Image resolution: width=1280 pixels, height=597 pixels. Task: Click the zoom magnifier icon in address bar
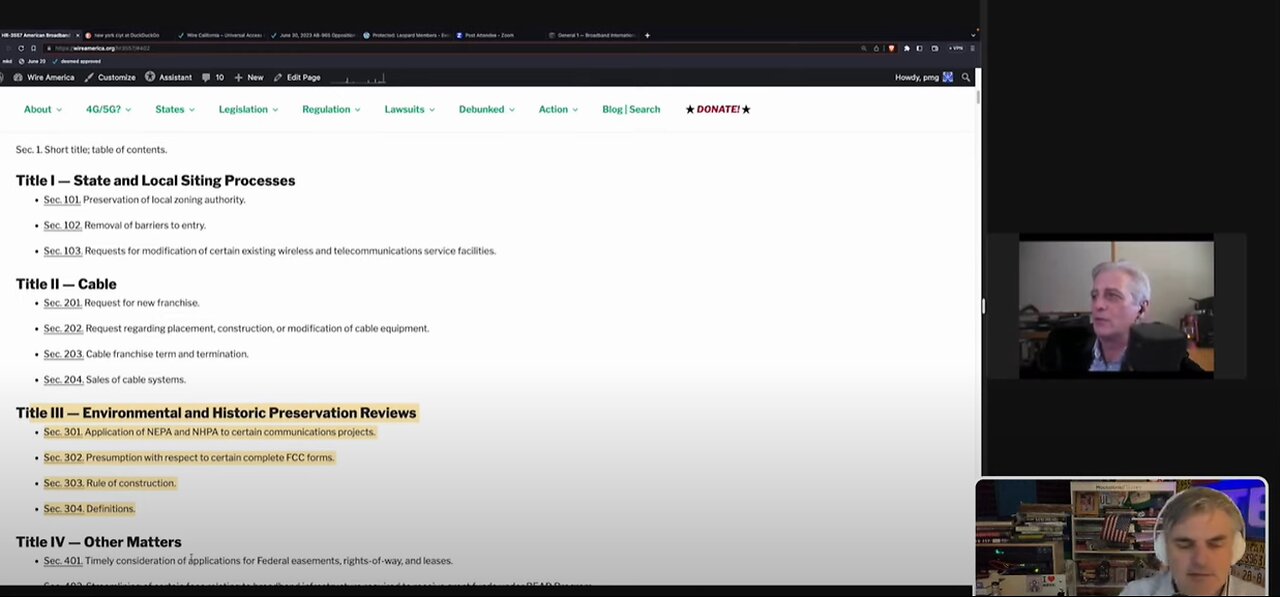tap(864, 48)
